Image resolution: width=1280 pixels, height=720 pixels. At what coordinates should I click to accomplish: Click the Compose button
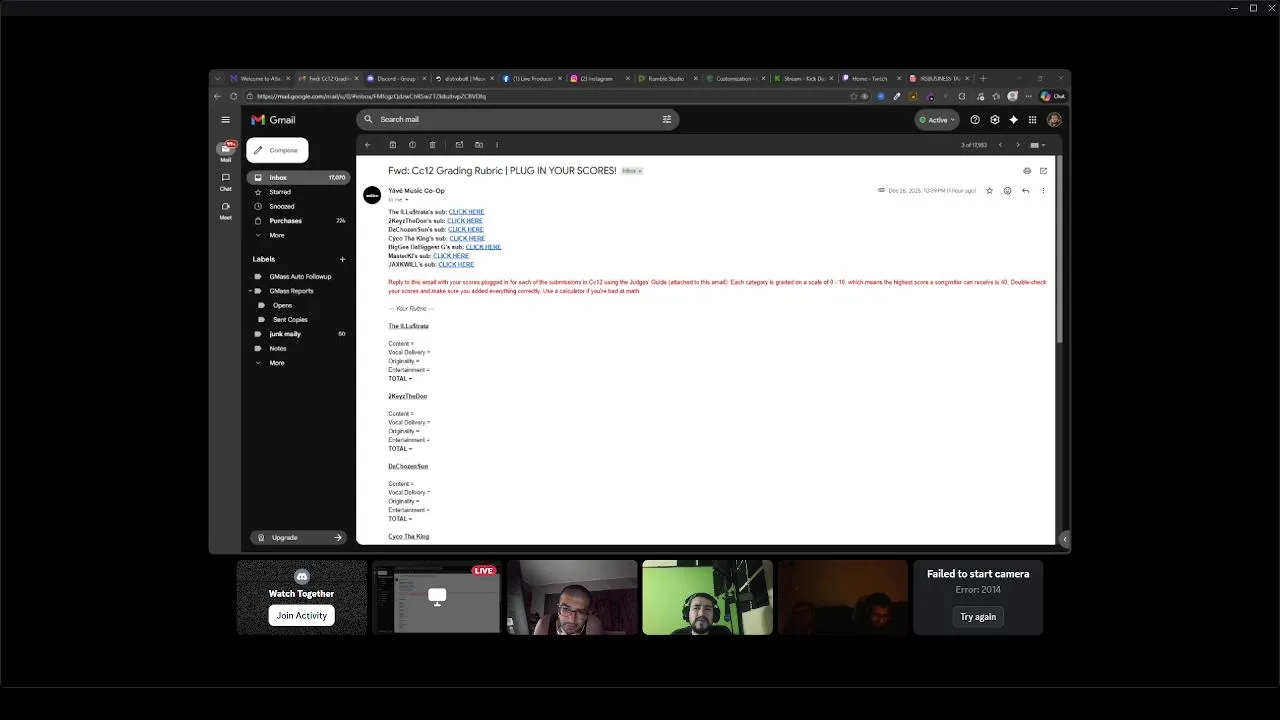tap(277, 150)
